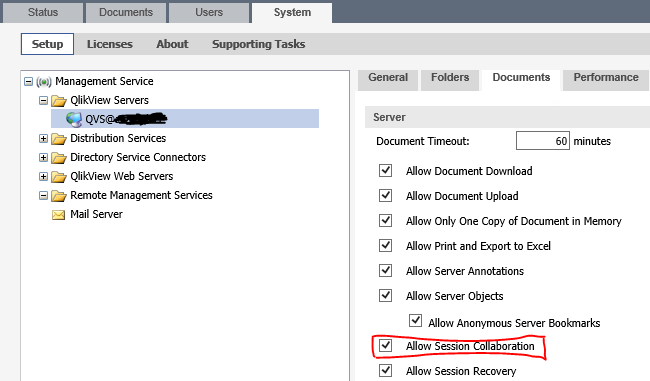This screenshot has height=381, width=650.
Task: Select the QlikView Web Servers tree label
Action: click(122, 177)
